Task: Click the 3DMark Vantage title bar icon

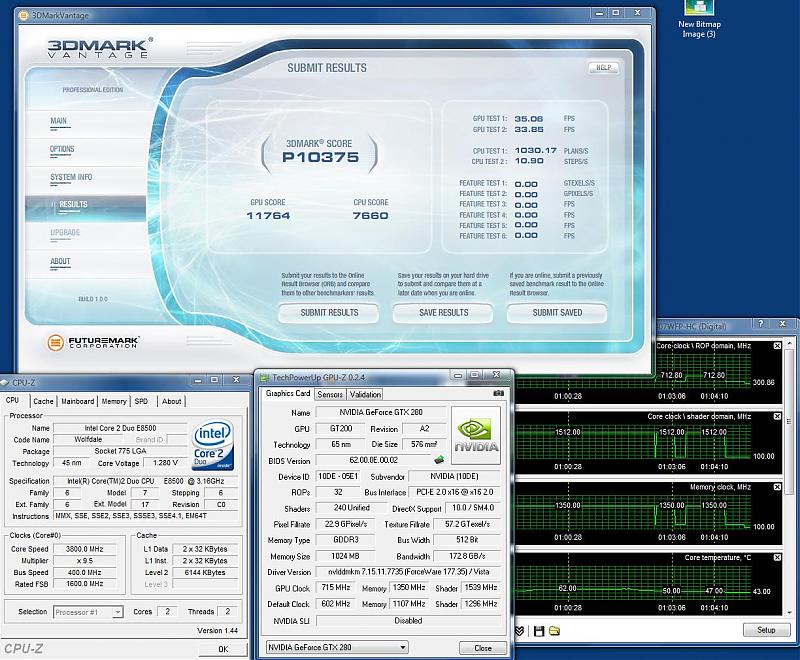Action: [x=23, y=15]
